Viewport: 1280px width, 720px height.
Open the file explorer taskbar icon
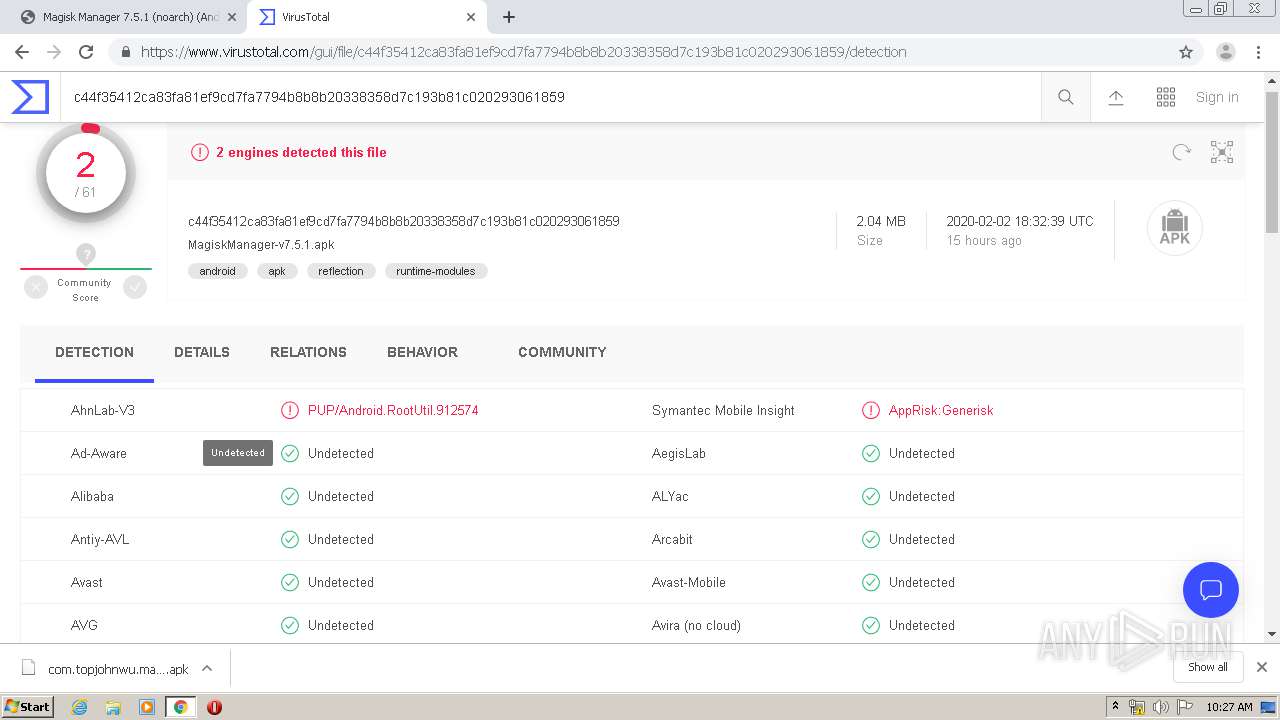click(x=113, y=707)
